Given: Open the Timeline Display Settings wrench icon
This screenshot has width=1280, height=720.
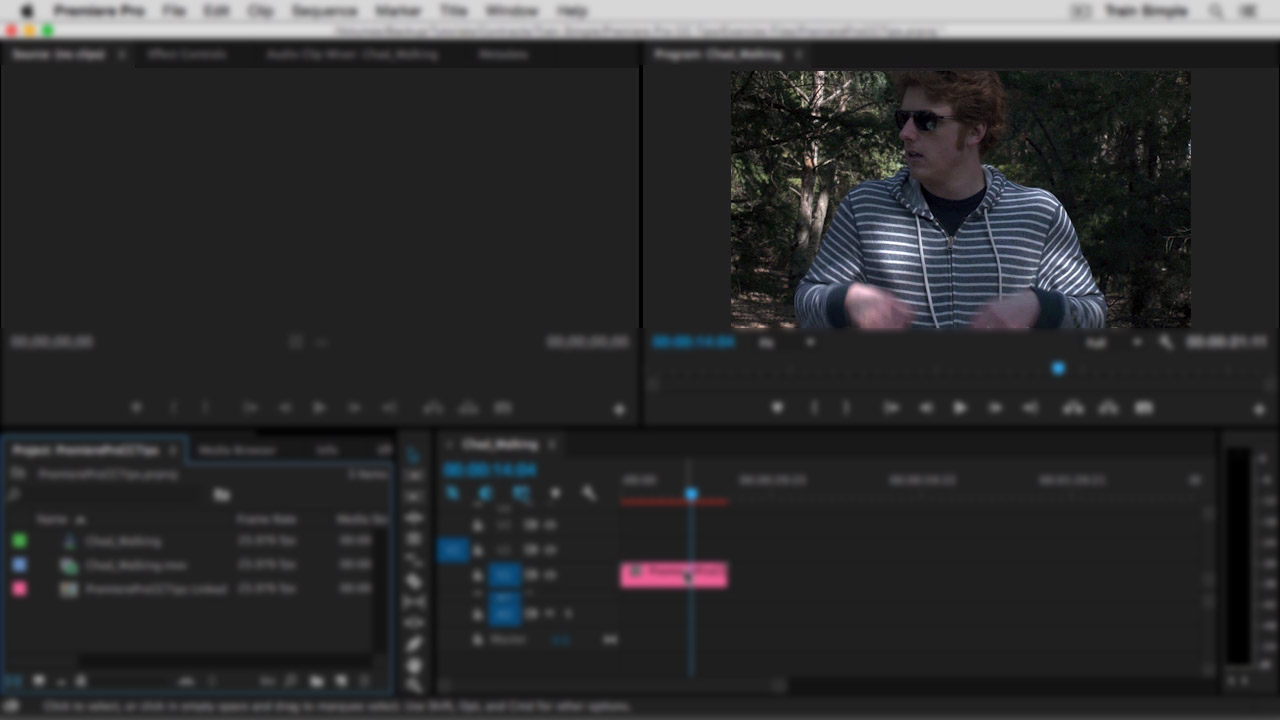Looking at the screenshot, I should coord(590,493).
